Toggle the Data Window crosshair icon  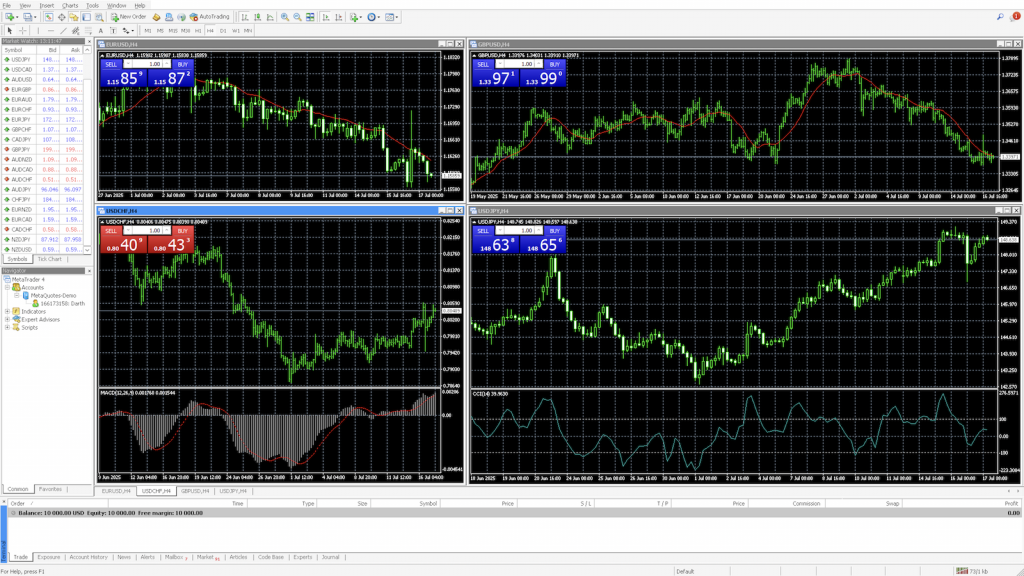click(61, 17)
